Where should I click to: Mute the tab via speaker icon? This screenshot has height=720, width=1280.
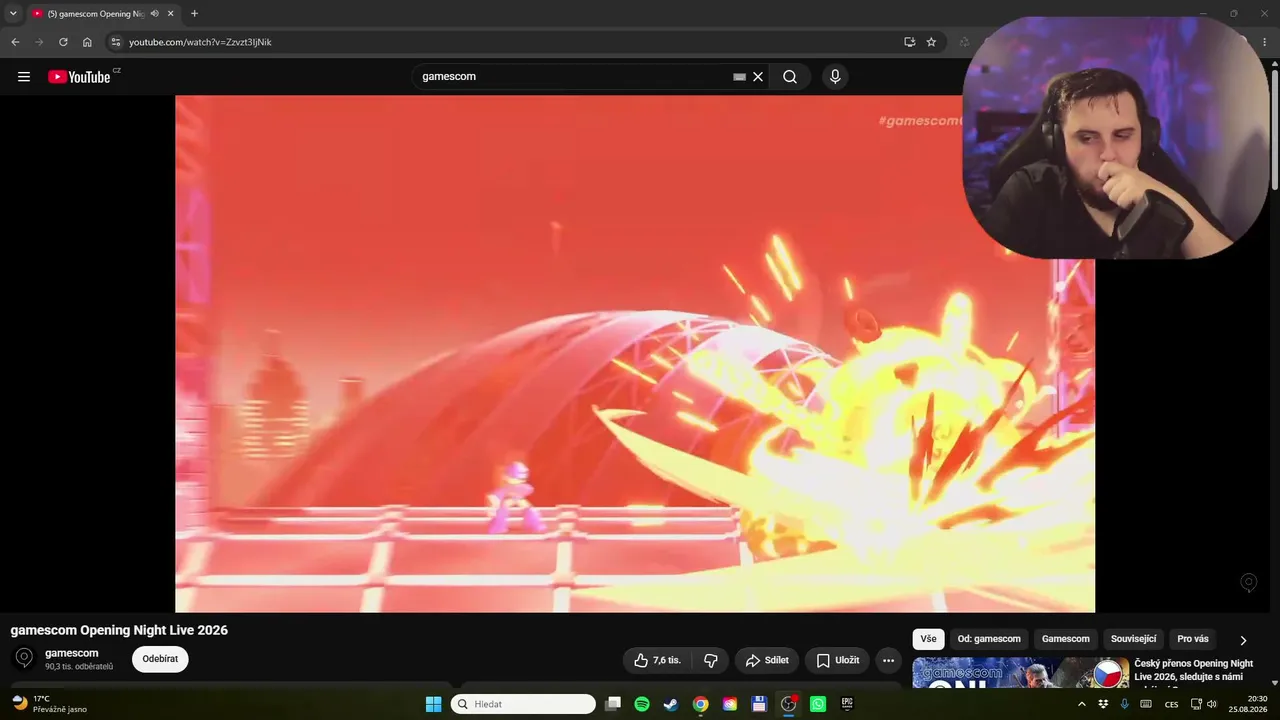coord(154,14)
